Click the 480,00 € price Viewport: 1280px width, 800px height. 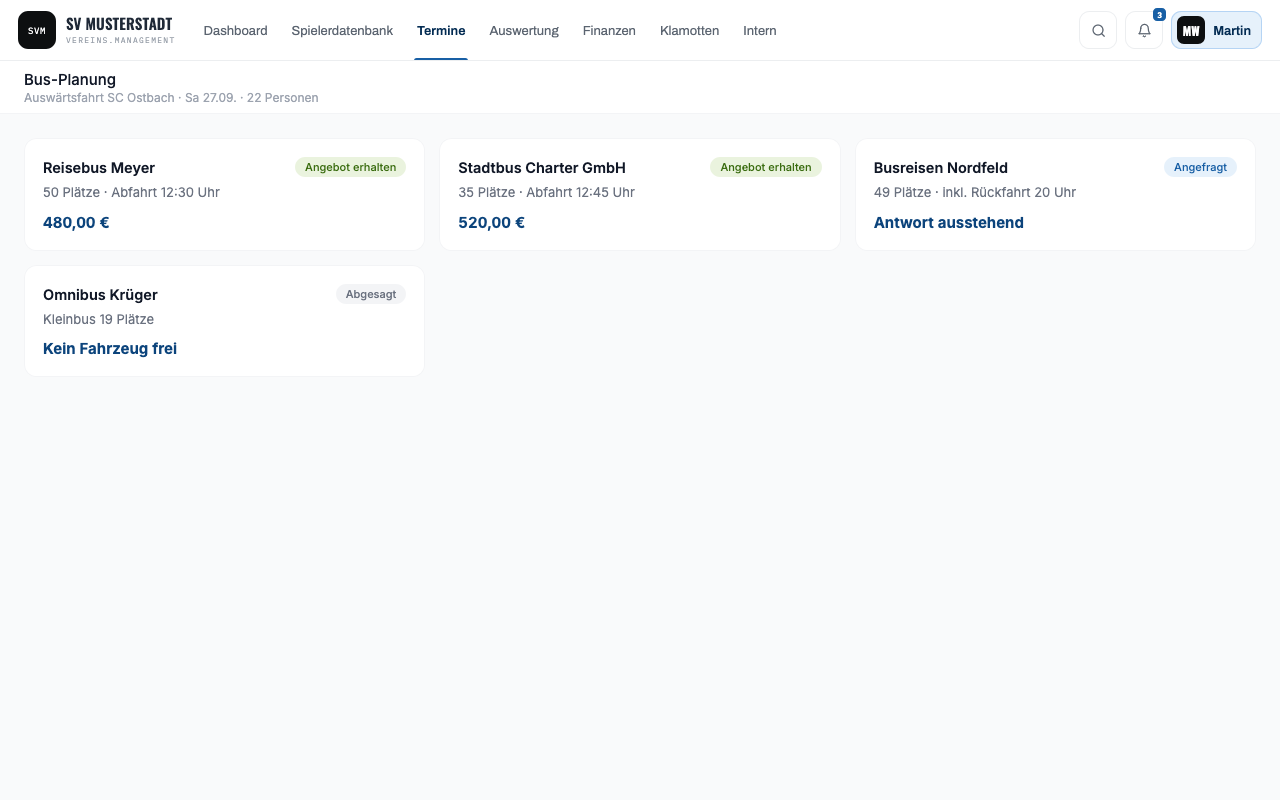76,222
